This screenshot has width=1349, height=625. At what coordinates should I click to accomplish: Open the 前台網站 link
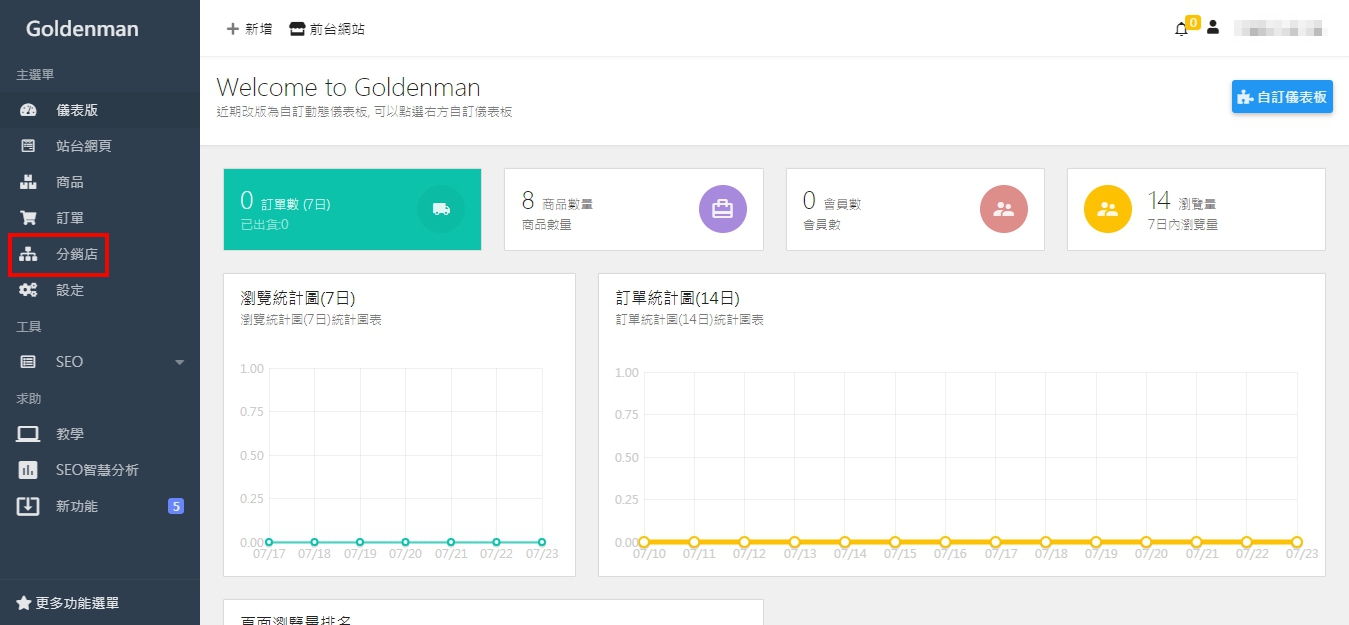[x=327, y=29]
